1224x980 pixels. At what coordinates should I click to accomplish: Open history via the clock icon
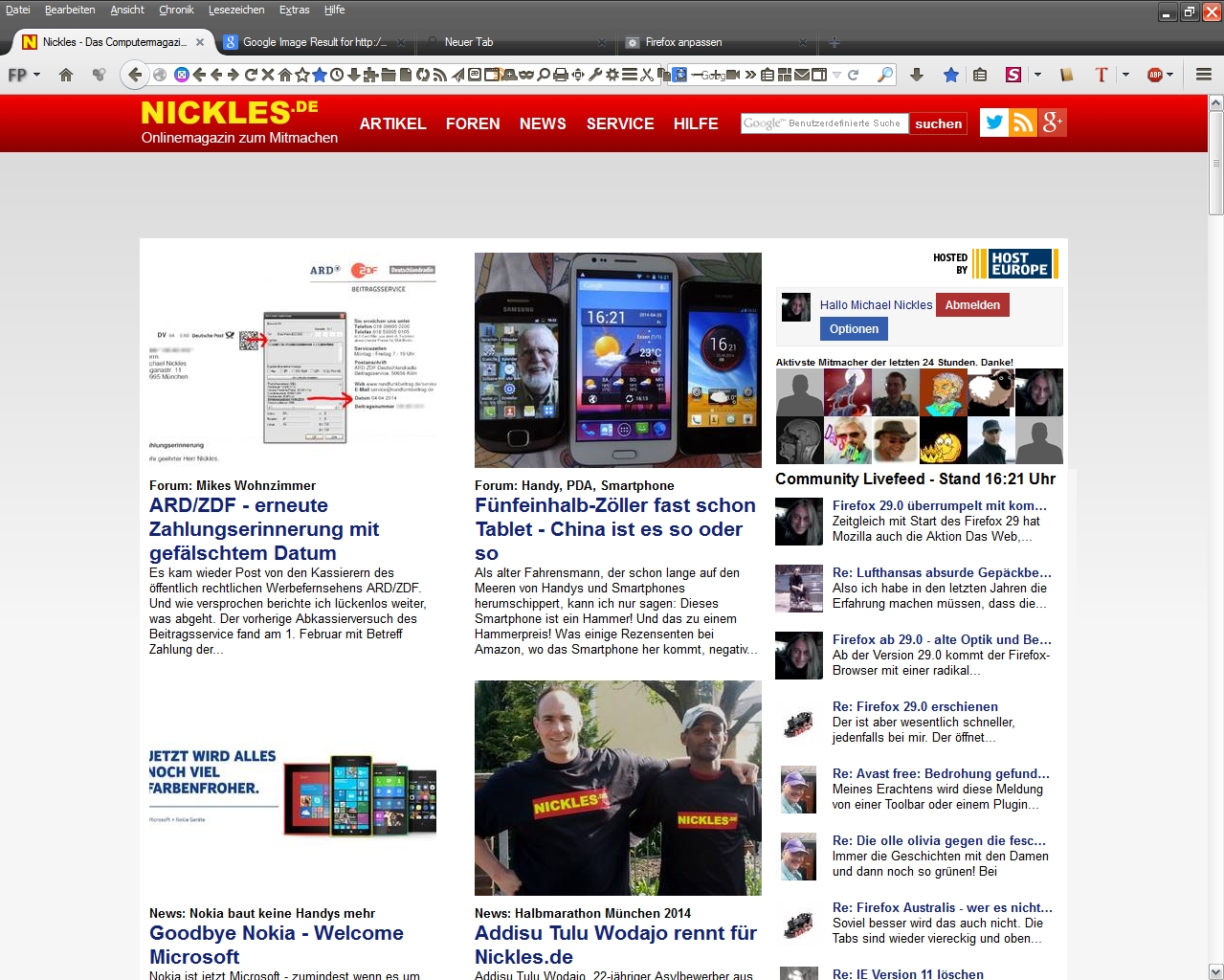point(337,75)
